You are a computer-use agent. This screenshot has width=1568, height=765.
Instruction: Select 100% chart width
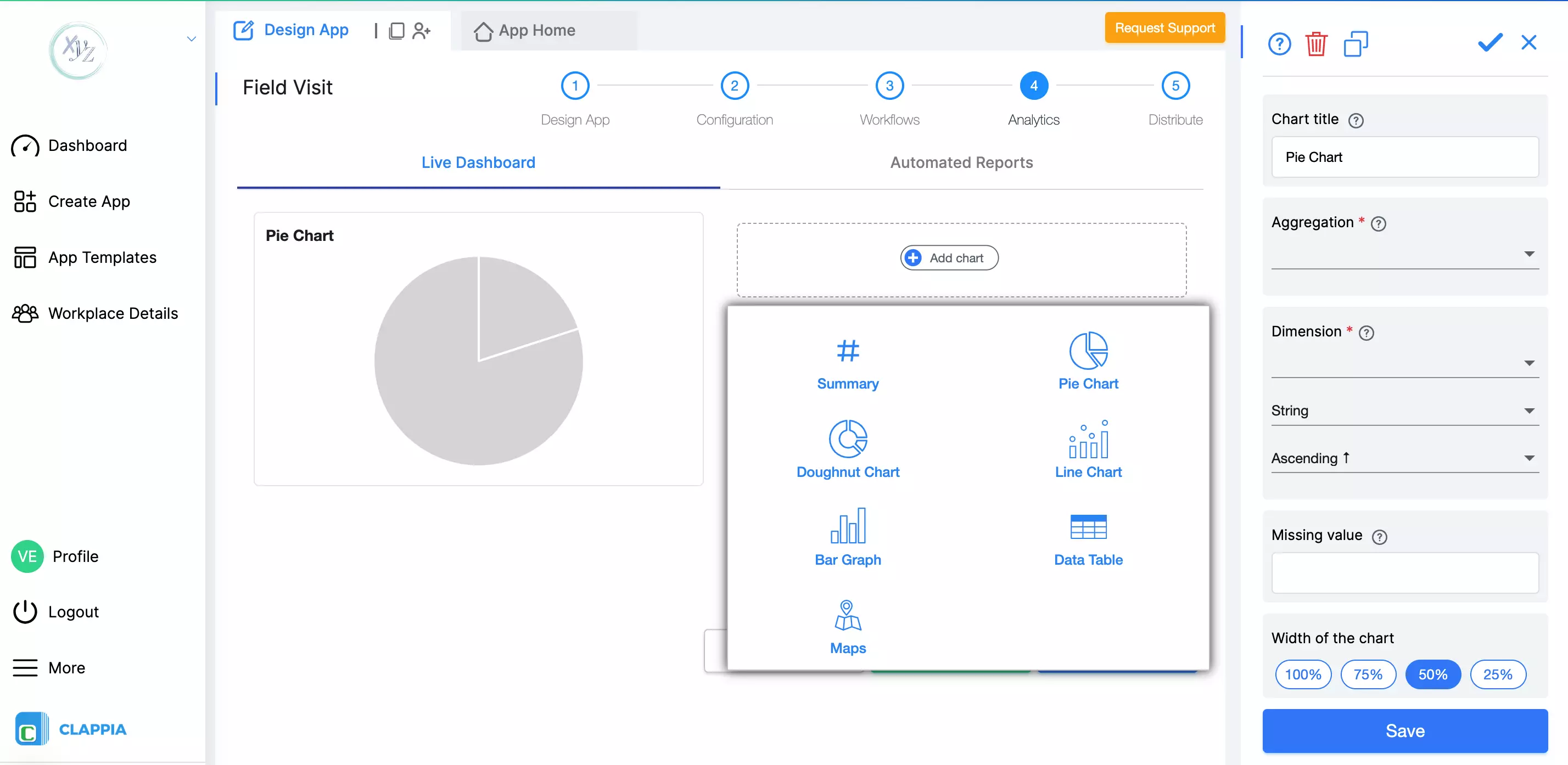pyautogui.click(x=1303, y=674)
